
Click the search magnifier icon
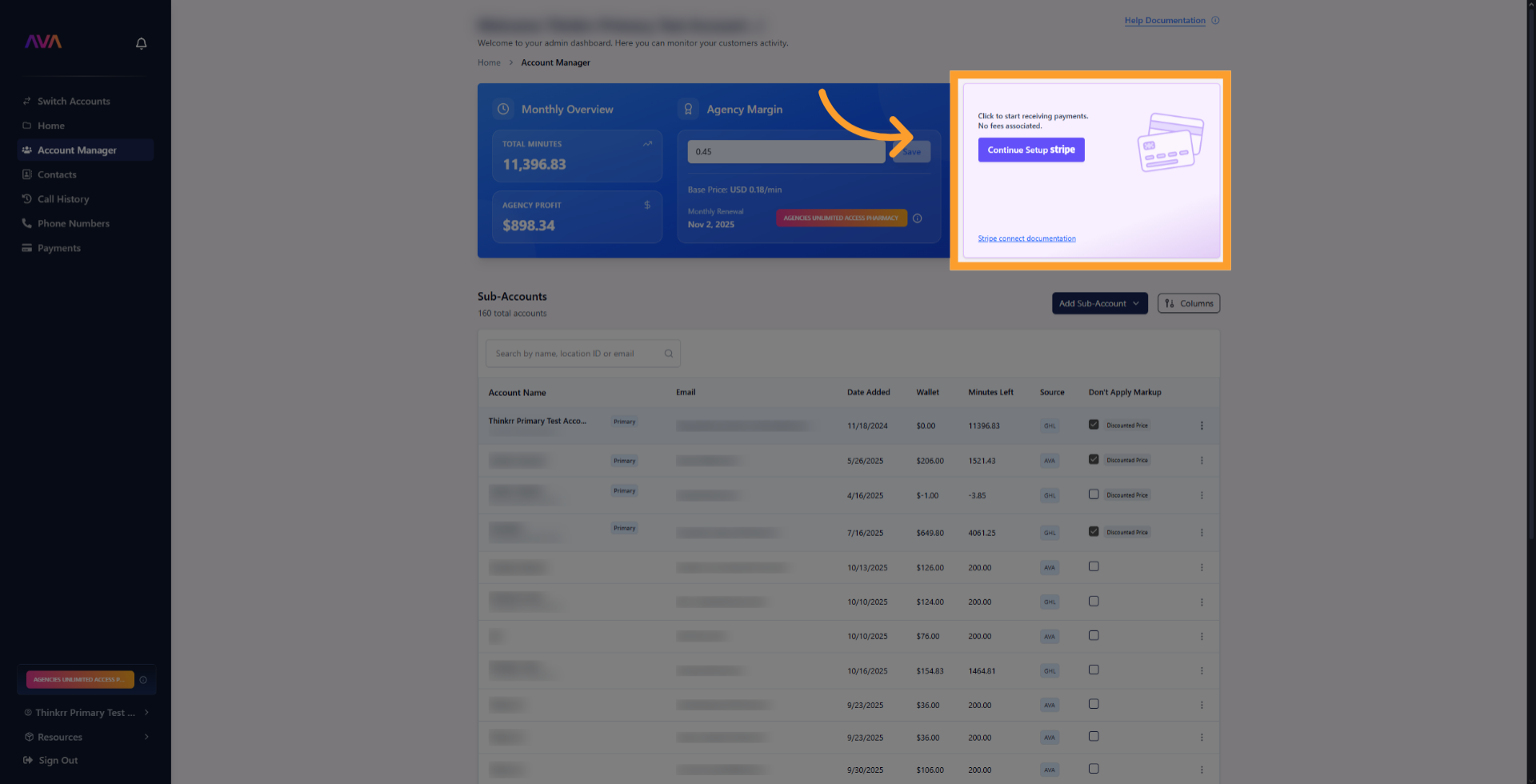pyautogui.click(x=669, y=354)
